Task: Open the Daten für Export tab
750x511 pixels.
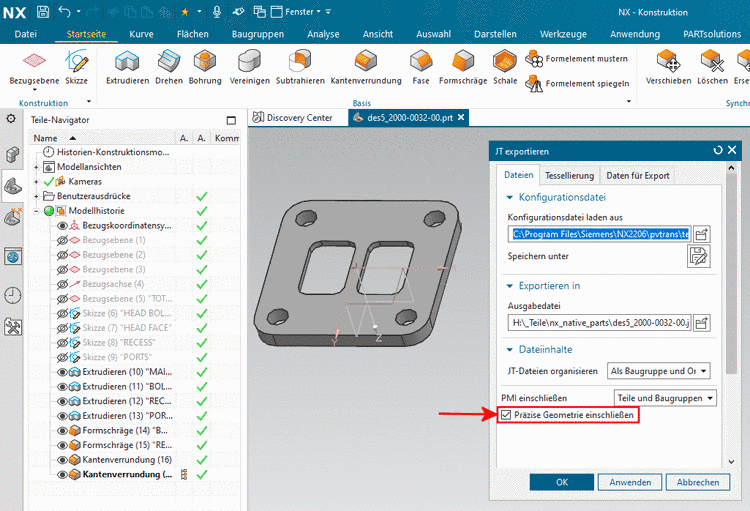Action: click(638, 176)
